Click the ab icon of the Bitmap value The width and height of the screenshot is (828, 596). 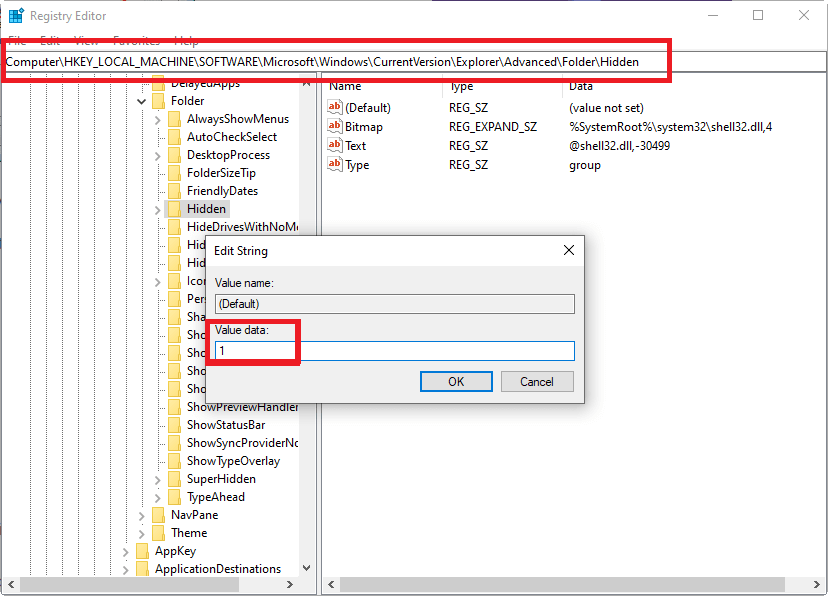(335, 126)
